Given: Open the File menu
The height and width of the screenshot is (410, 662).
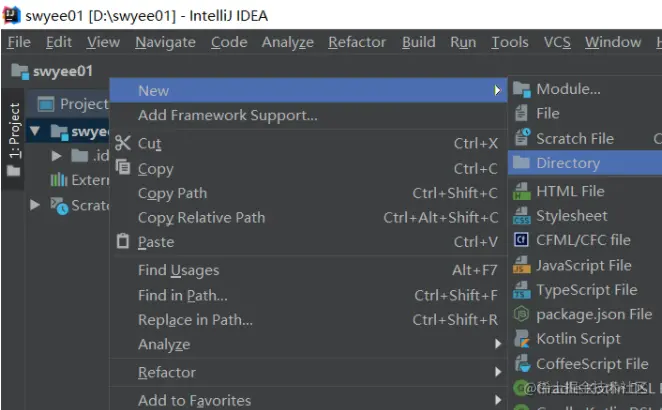Looking at the screenshot, I should 19,42.
